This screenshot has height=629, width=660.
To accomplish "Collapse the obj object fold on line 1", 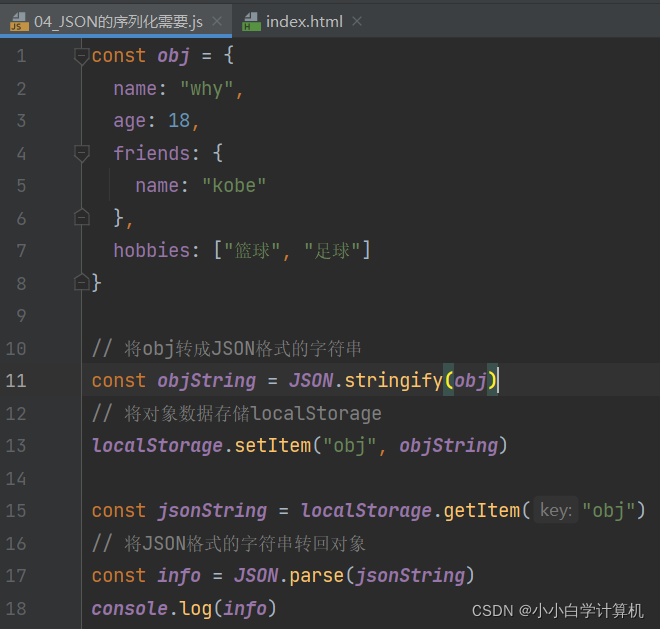I will (x=81, y=56).
